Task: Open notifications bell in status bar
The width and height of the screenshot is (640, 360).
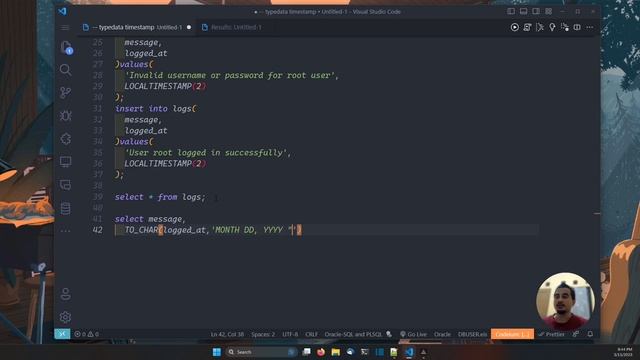Action: click(590, 334)
